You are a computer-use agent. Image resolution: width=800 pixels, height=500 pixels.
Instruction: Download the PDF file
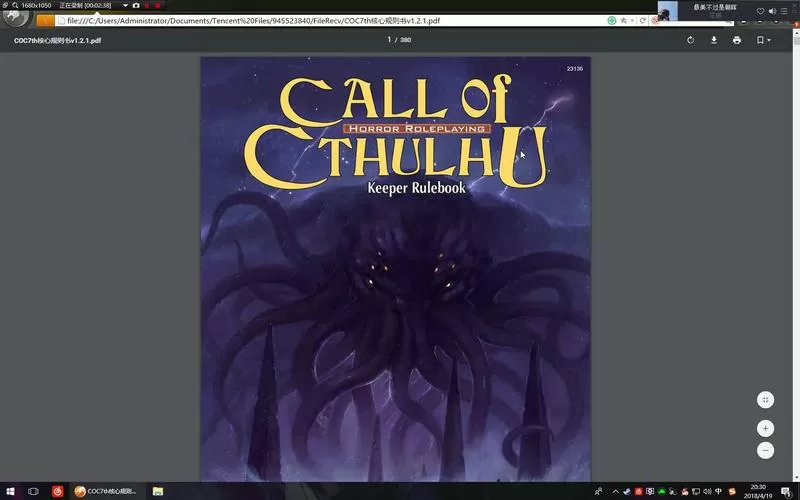click(714, 40)
